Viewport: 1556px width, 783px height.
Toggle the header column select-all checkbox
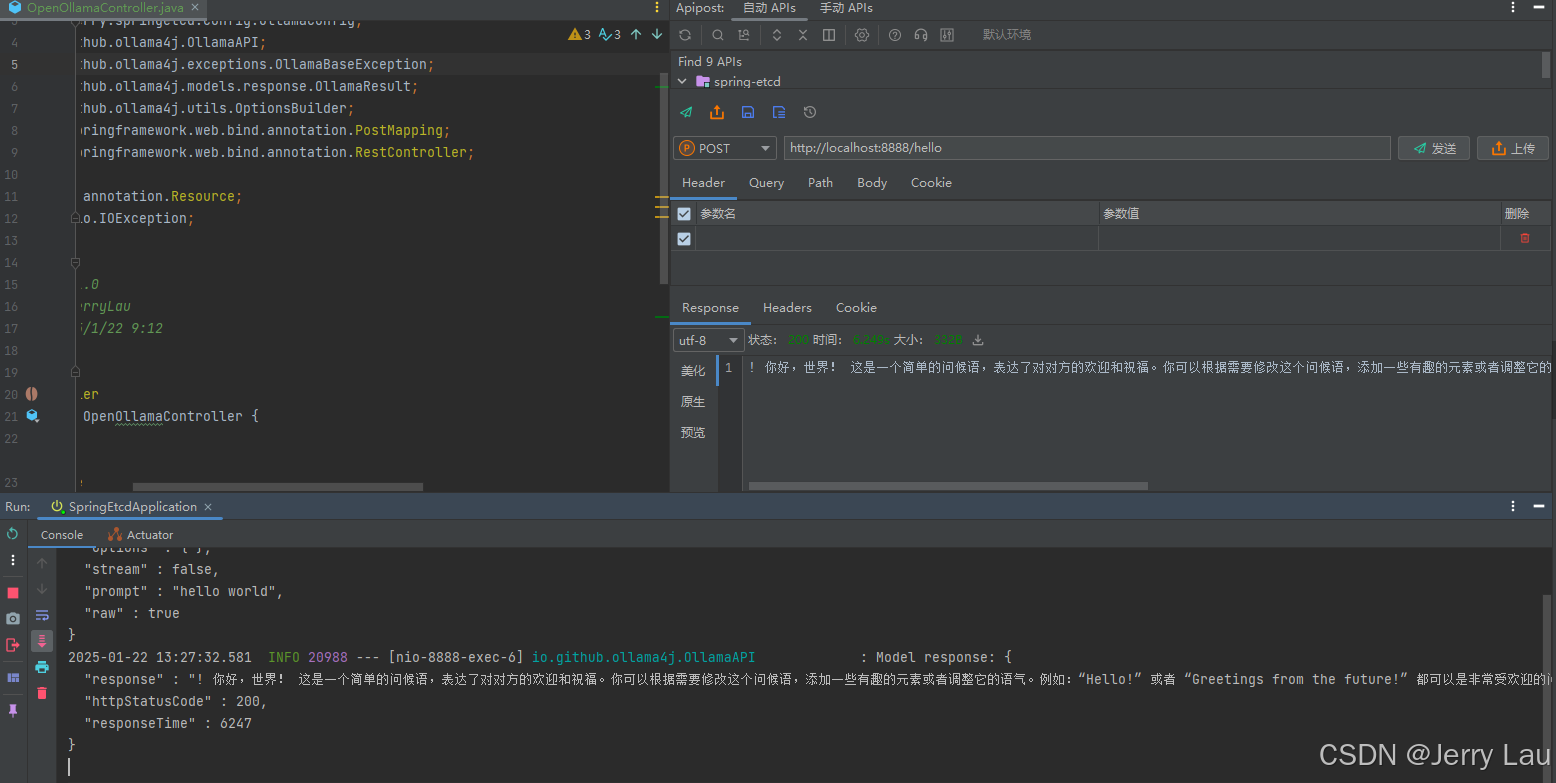[684, 214]
